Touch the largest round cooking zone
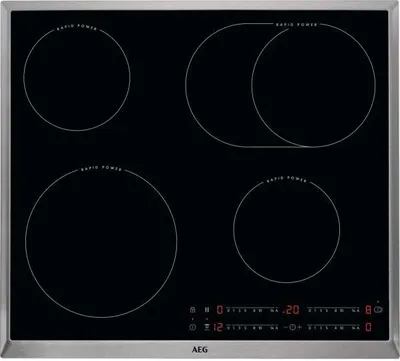Viewport: 400px width, 361px height. coord(101,243)
